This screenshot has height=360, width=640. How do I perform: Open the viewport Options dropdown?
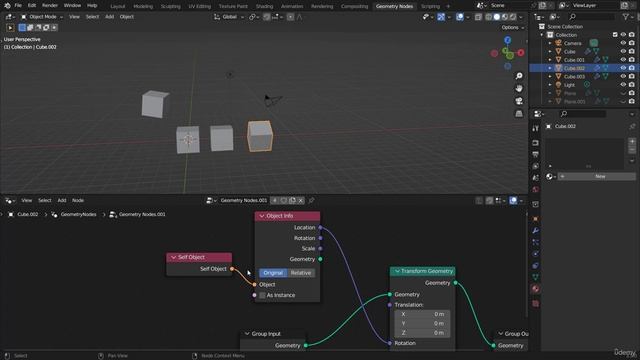coord(513,27)
